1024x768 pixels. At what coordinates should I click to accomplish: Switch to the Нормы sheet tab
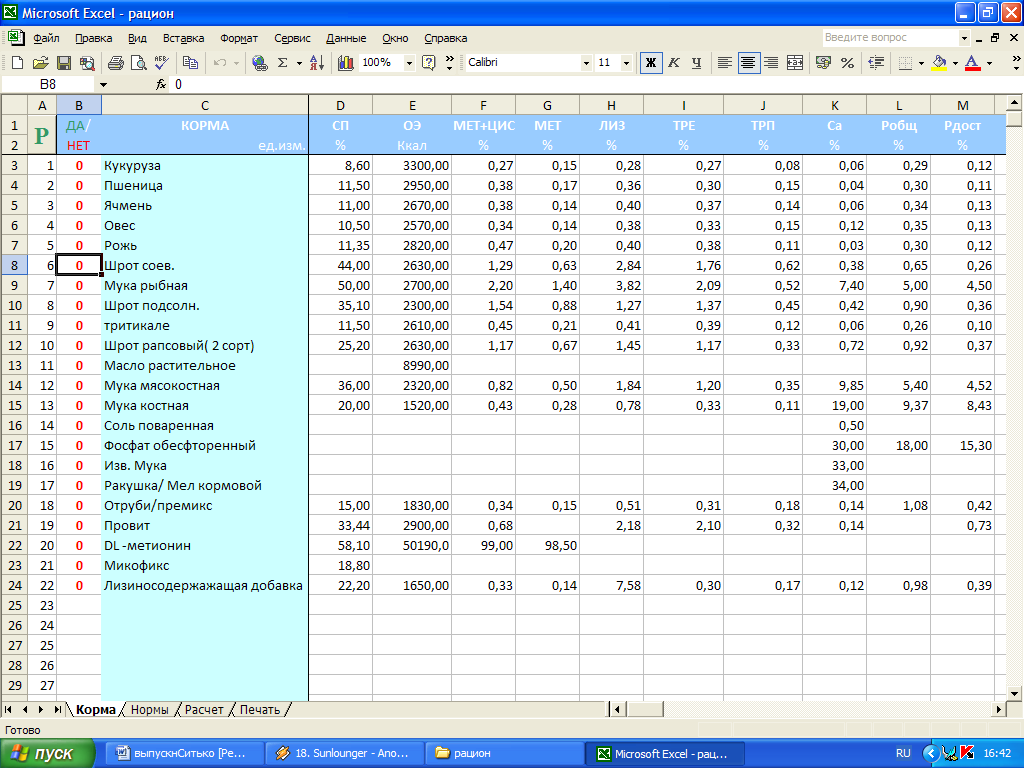tap(149, 709)
